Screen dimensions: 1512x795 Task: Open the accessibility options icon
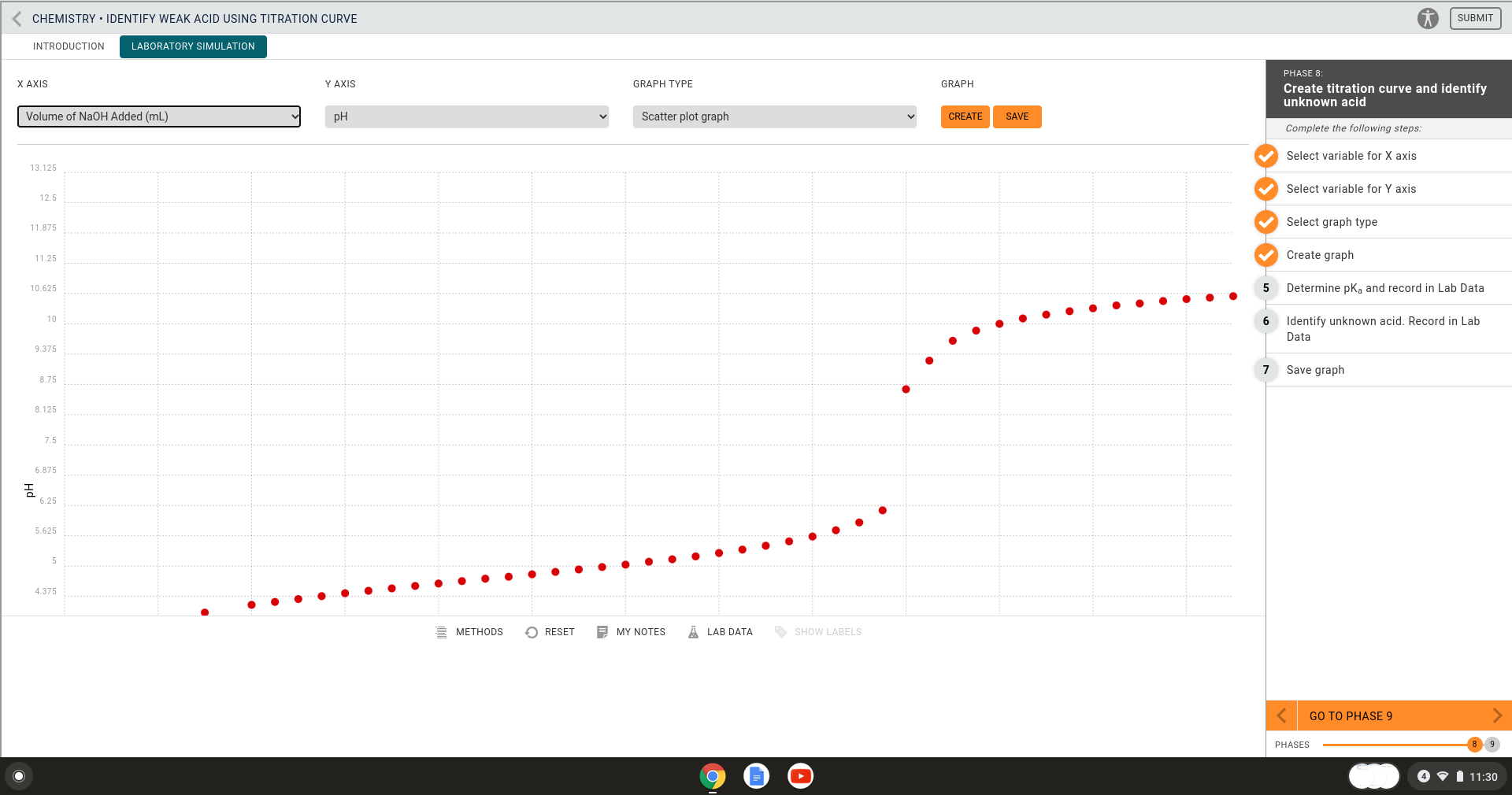1428,18
